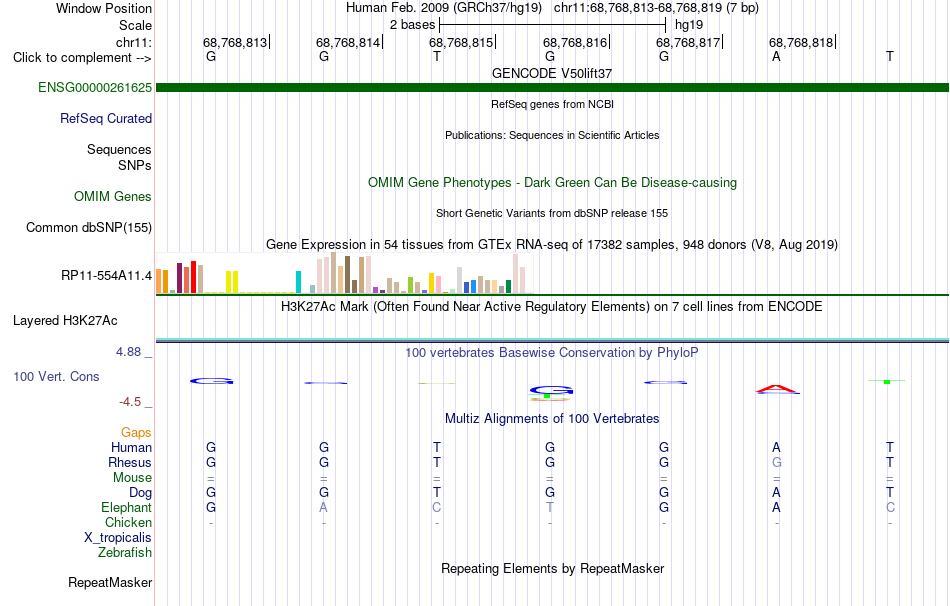
Task: Select the Mouse species row label
Action: tap(132, 478)
